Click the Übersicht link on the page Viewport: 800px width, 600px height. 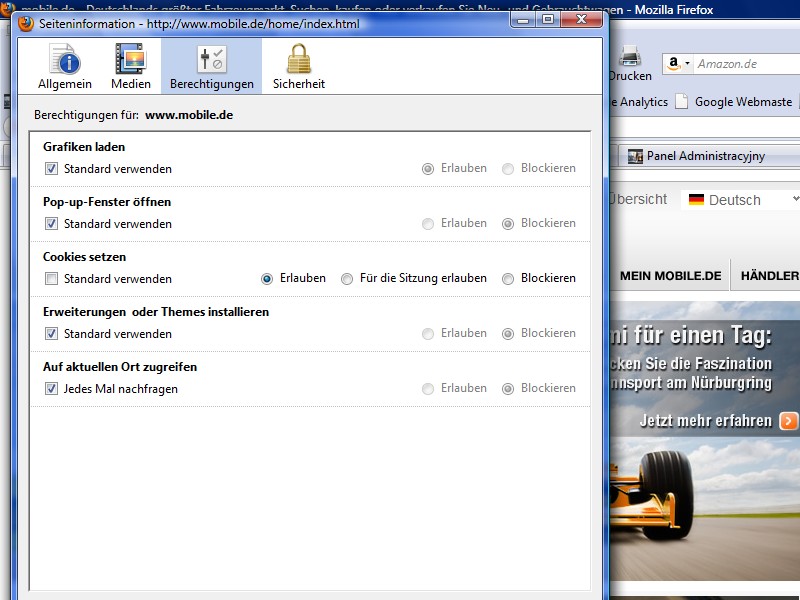[638, 199]
